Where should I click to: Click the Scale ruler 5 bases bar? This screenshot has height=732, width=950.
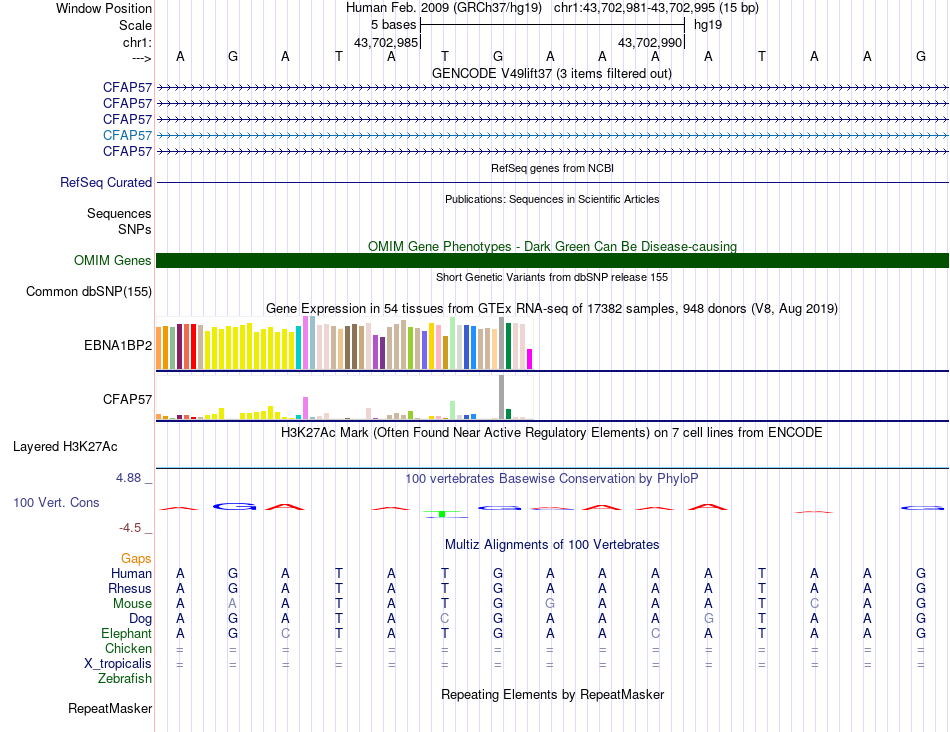click(x=552, y=23)
